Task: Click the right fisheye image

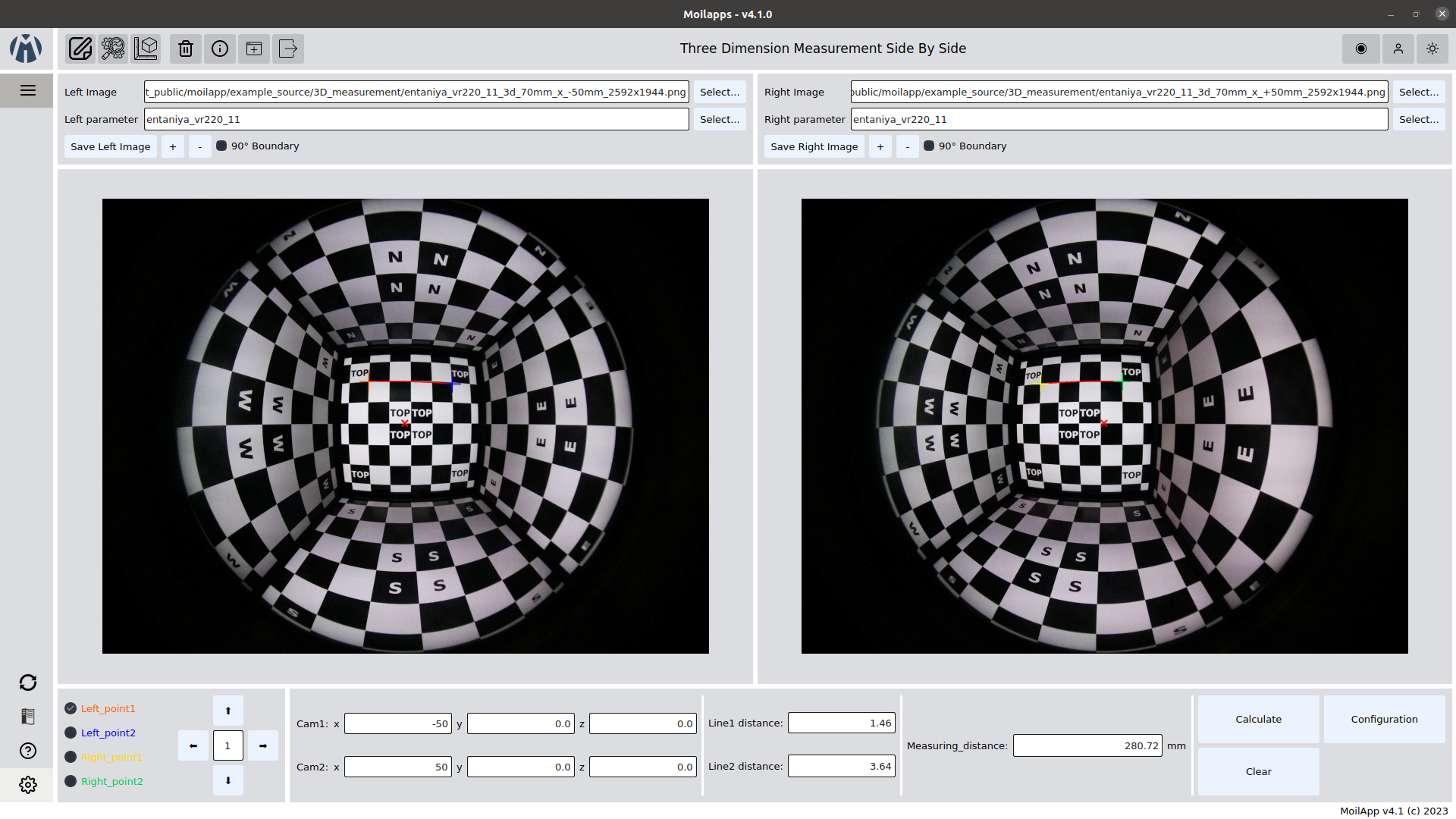Action: coord(1105,426)
